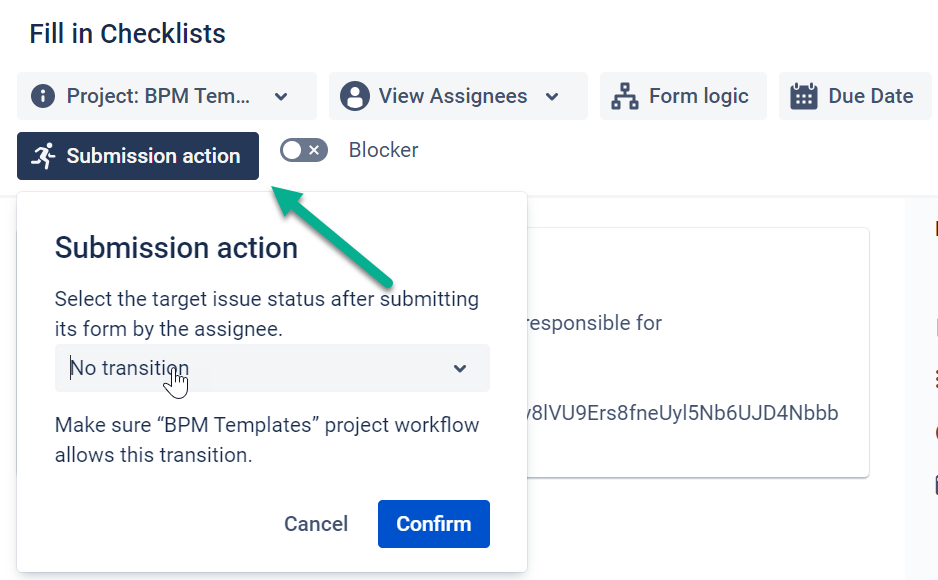Open the Form logic label
The height and width of the screenshot is (580, 938).
point(698,96)
